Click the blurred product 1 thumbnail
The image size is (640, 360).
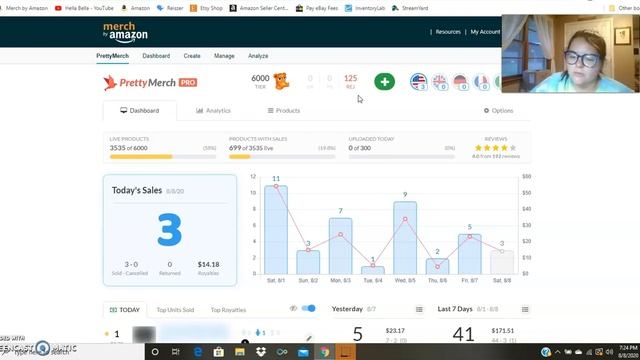[144, 335]
